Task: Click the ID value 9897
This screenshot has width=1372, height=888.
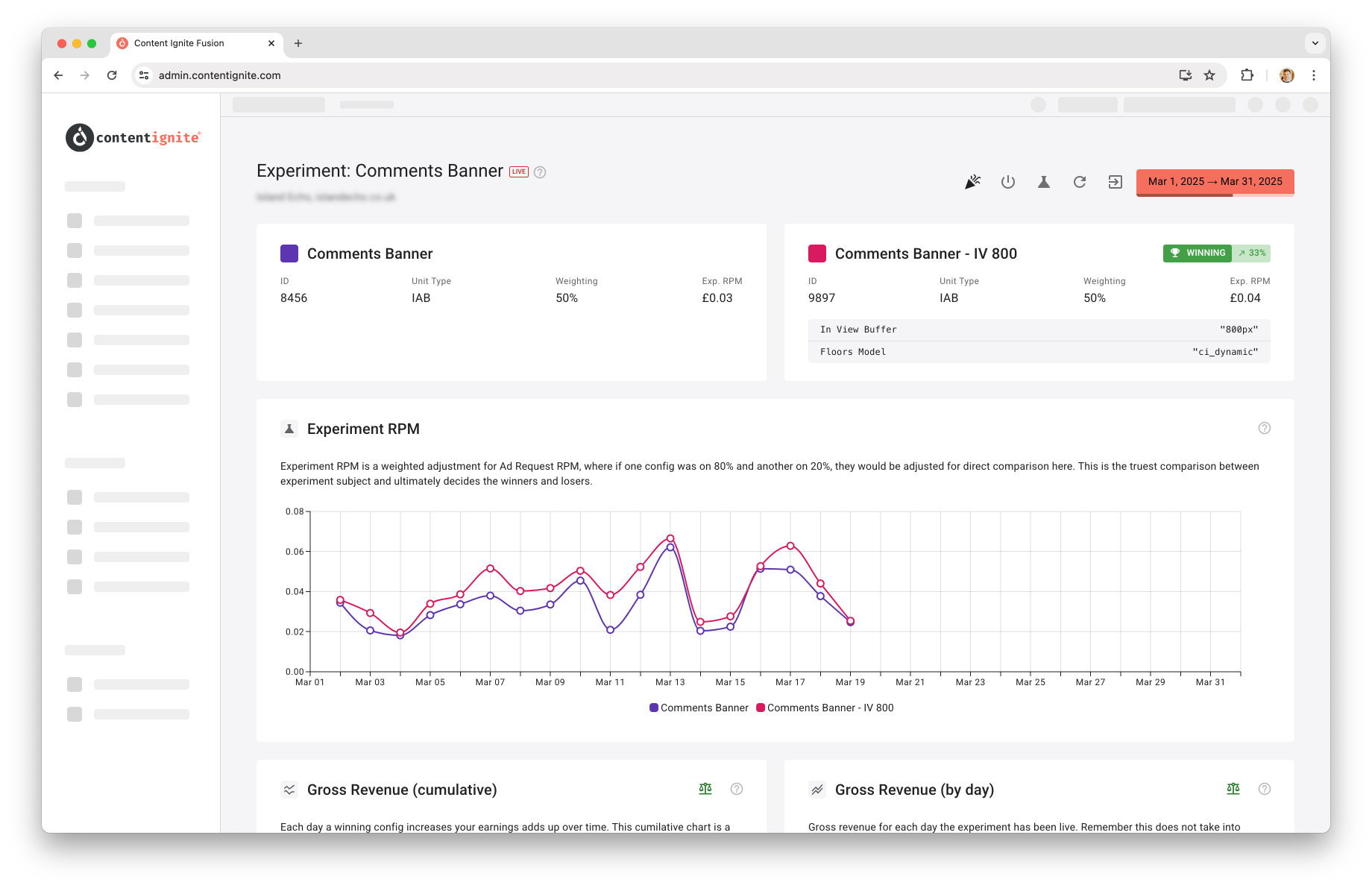Action: 822,298
